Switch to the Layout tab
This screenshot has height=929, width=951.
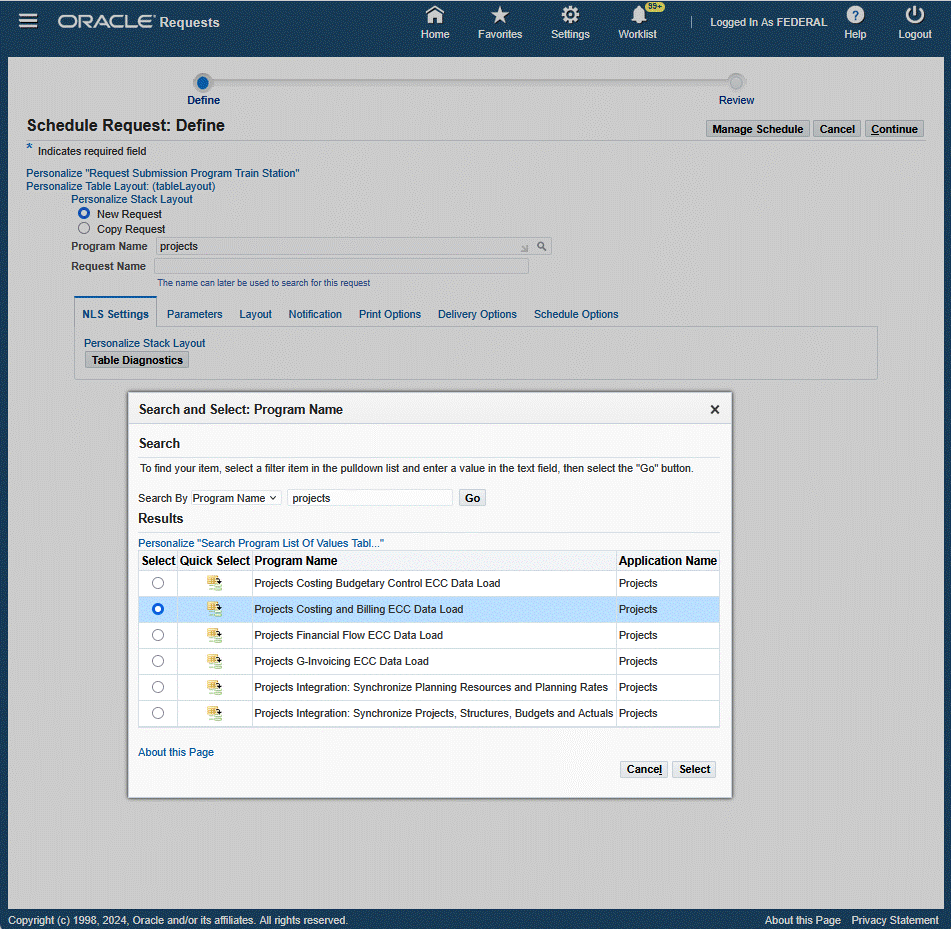click(x=255, y=314)
